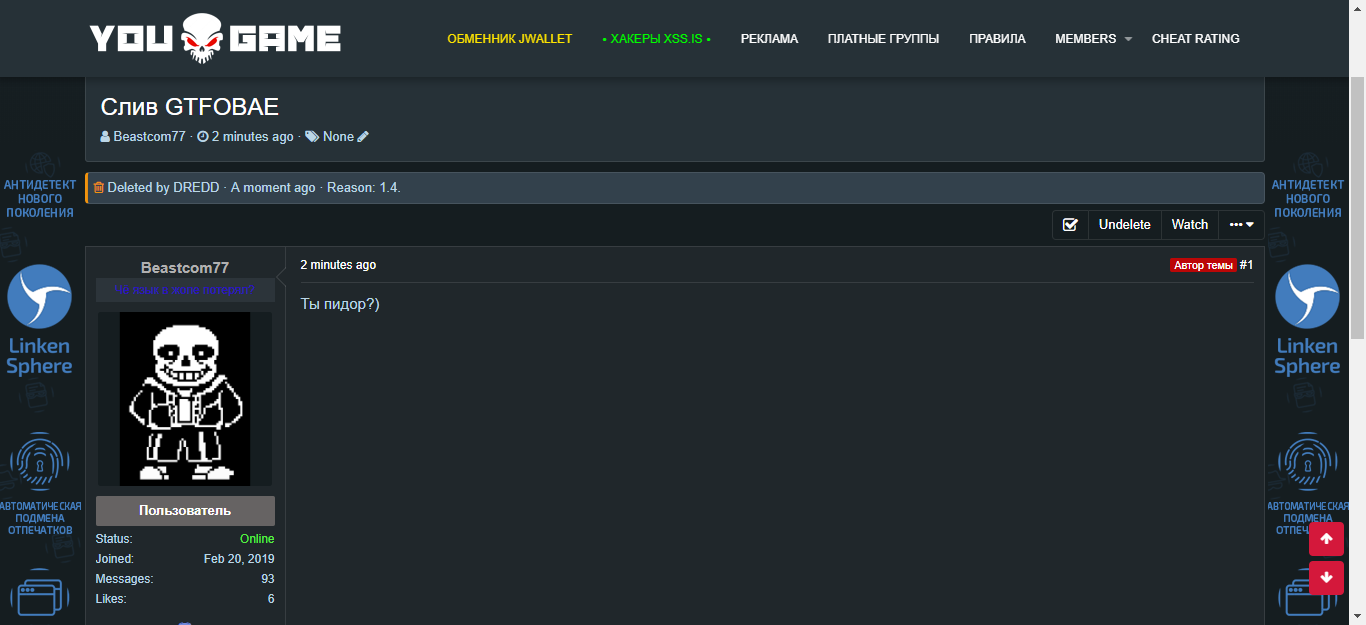Tick the thread selection checkbox beside Undelete
The height and width of the screenshot is (625, 1366).
(1070, 225)
